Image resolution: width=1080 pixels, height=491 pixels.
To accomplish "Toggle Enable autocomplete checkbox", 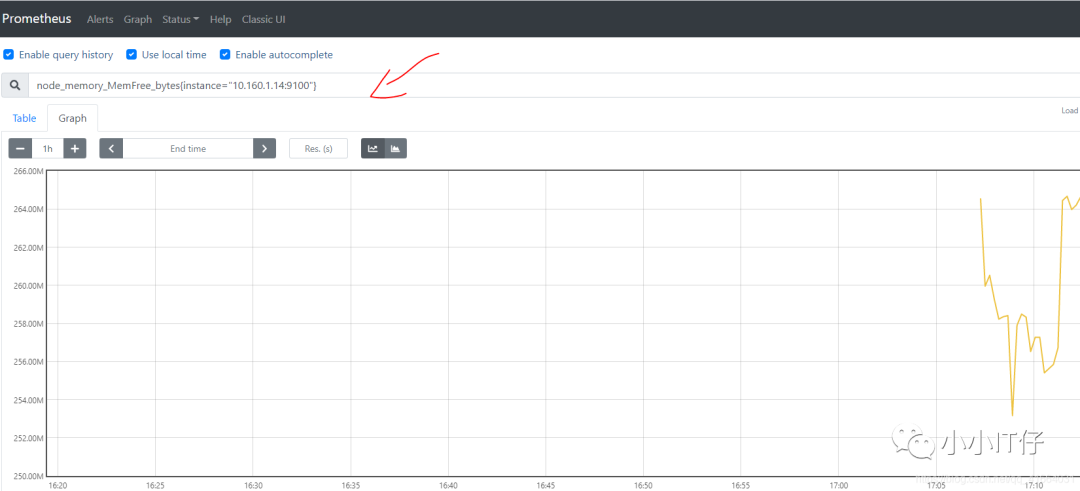I will [225, 54].
